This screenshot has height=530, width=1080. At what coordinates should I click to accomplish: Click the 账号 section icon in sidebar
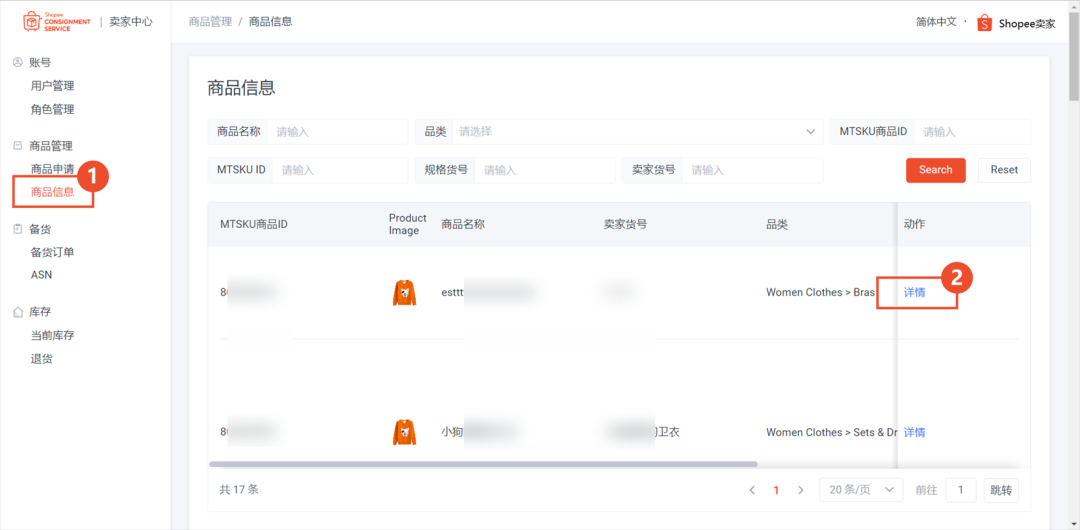pos(18,62)
